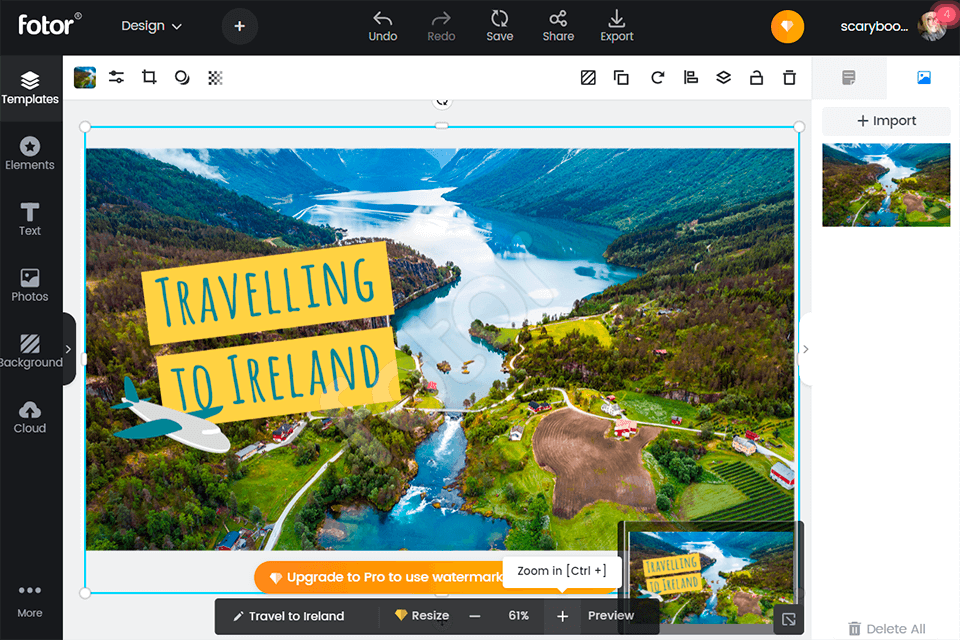Image resolution: width=960 pixels, height=640 pixels.
Task: Open the align options icon
Action: [690, 77]
